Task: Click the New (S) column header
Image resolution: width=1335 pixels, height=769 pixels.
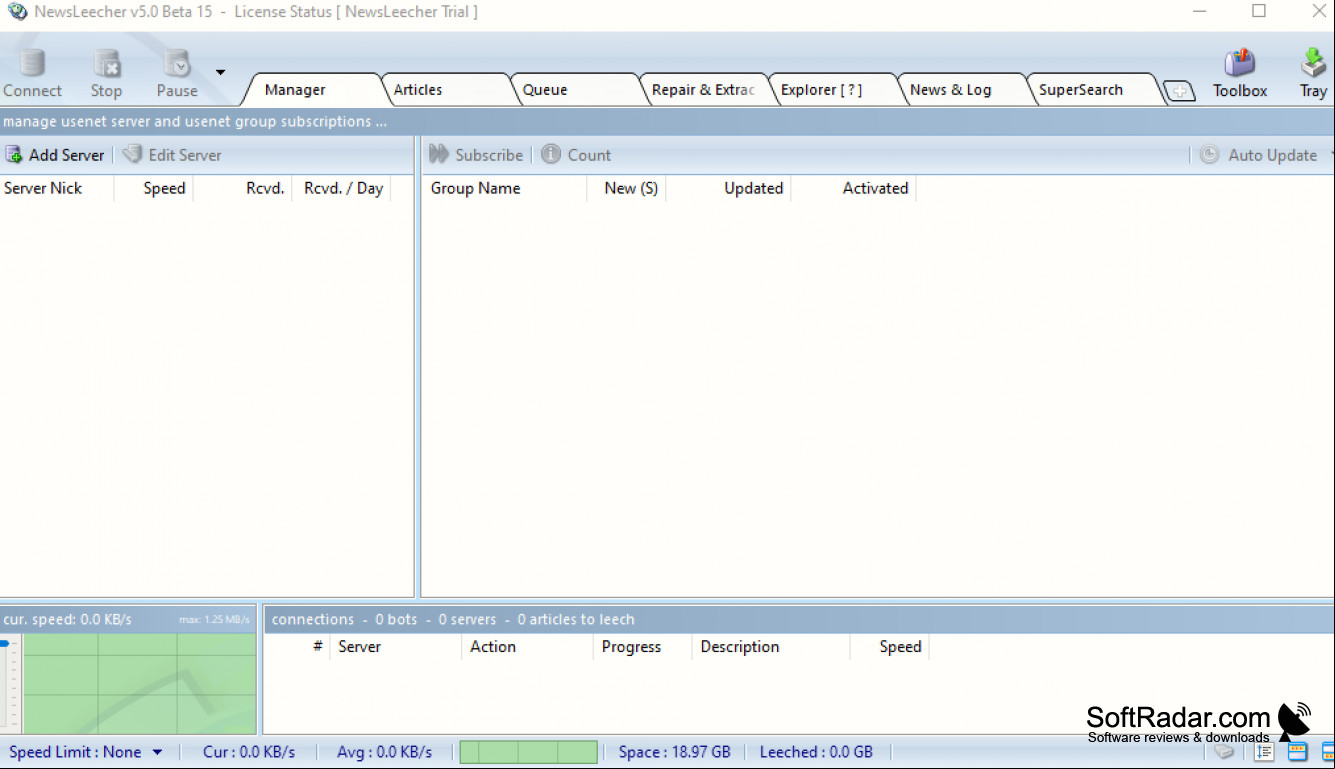Action: (627, 188)
